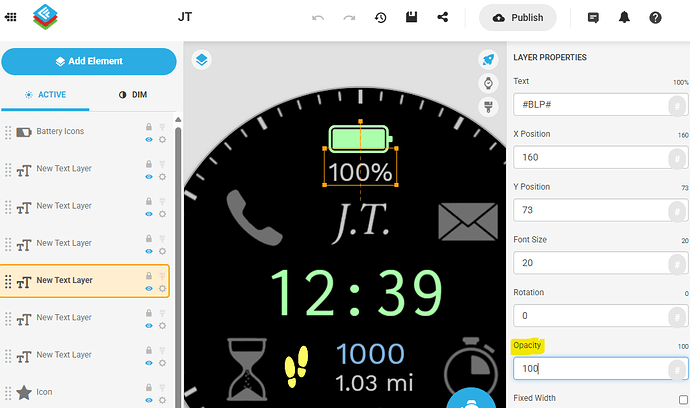Select the phone icon on the watch face

tap(253, 217)
